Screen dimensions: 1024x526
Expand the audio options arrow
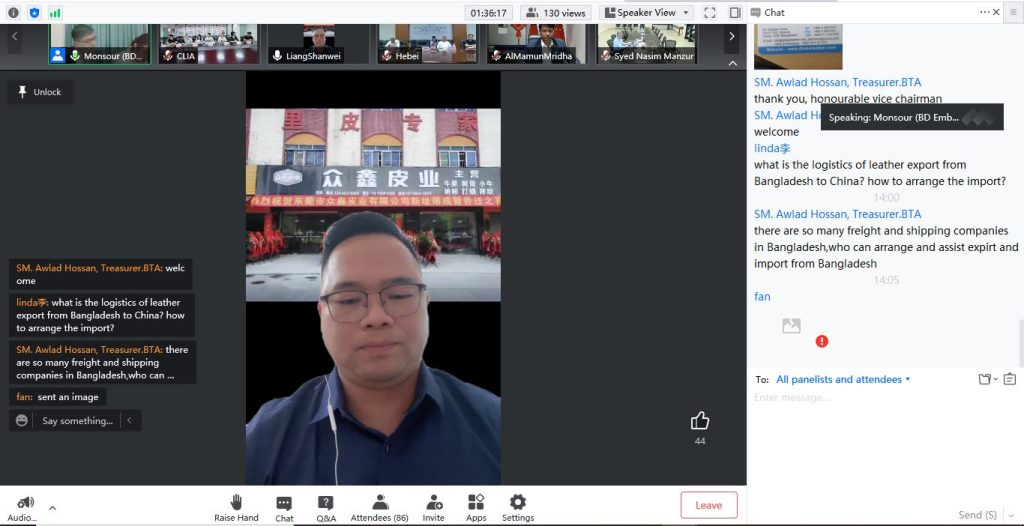52,508
